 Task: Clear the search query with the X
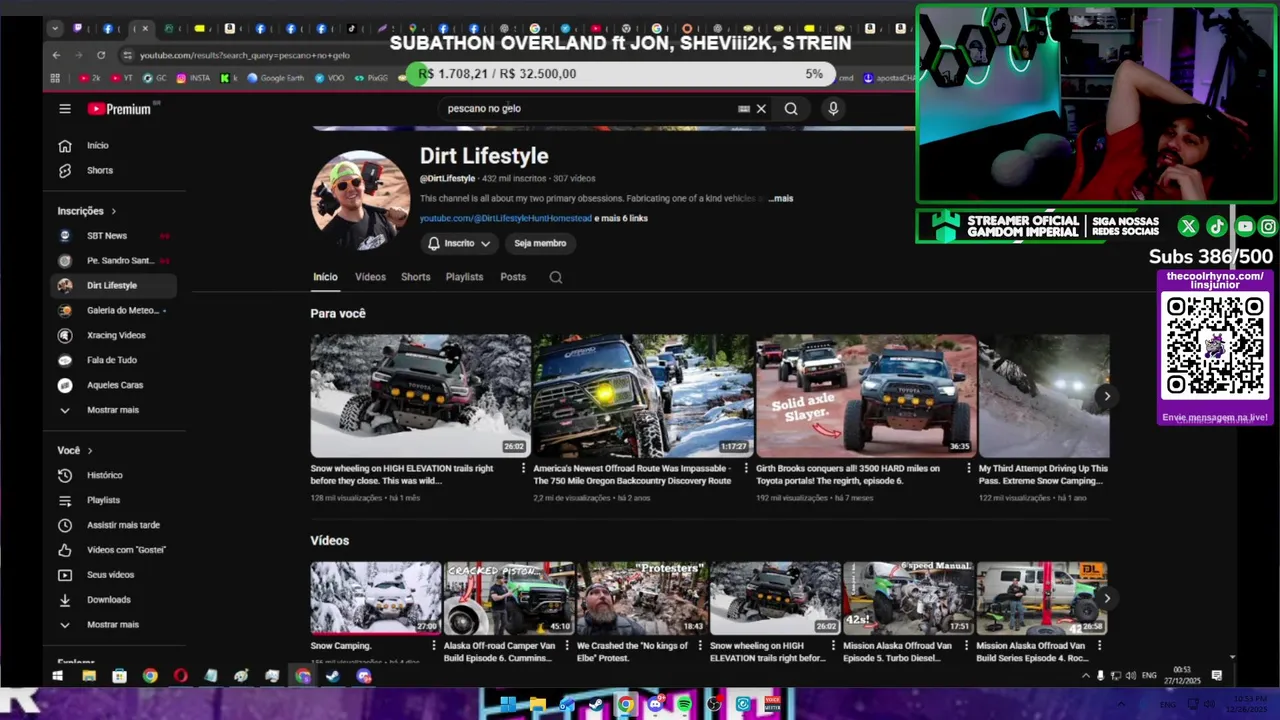pyautogui.click(x=761, y=109)
